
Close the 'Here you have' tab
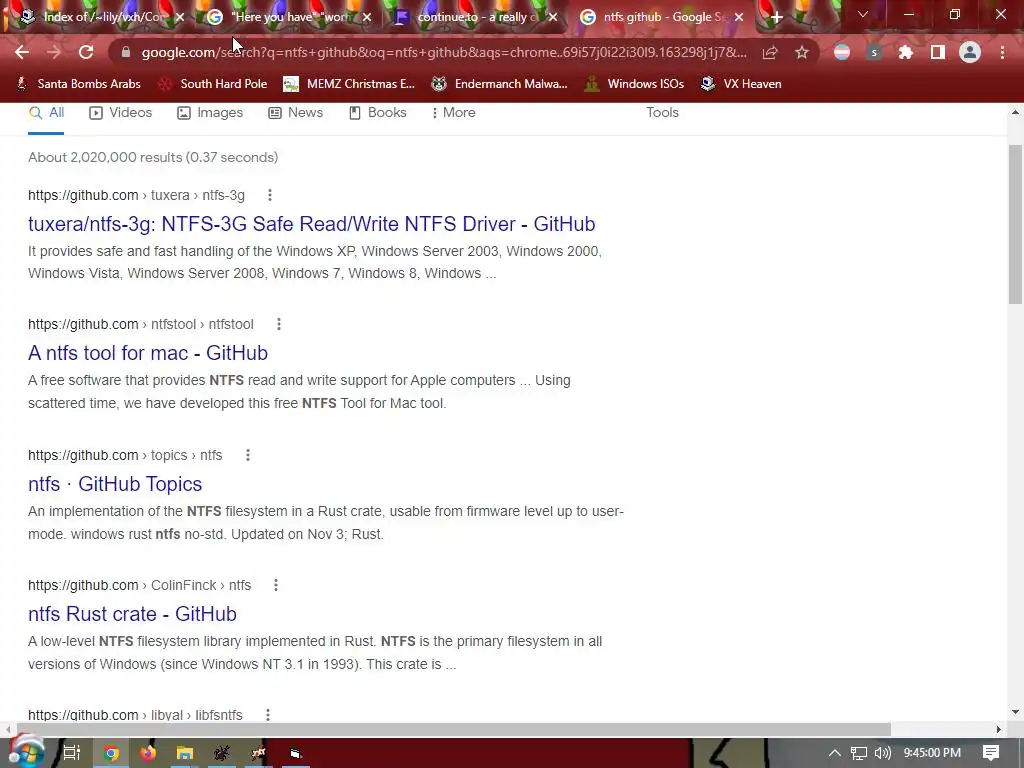pyautogui.click(x=367, y=18)
